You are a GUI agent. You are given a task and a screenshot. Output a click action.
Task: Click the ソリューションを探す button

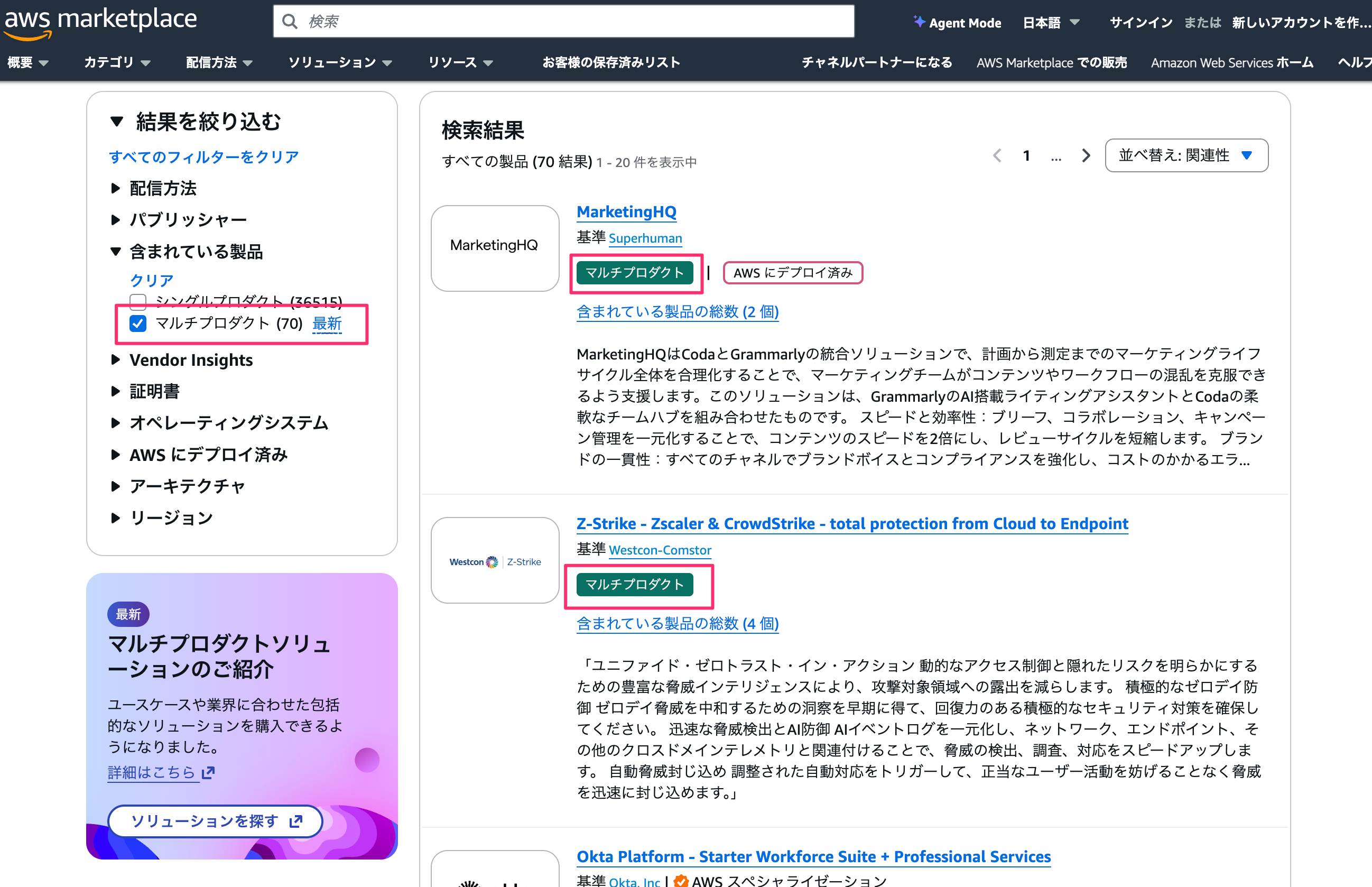(215, 821)
